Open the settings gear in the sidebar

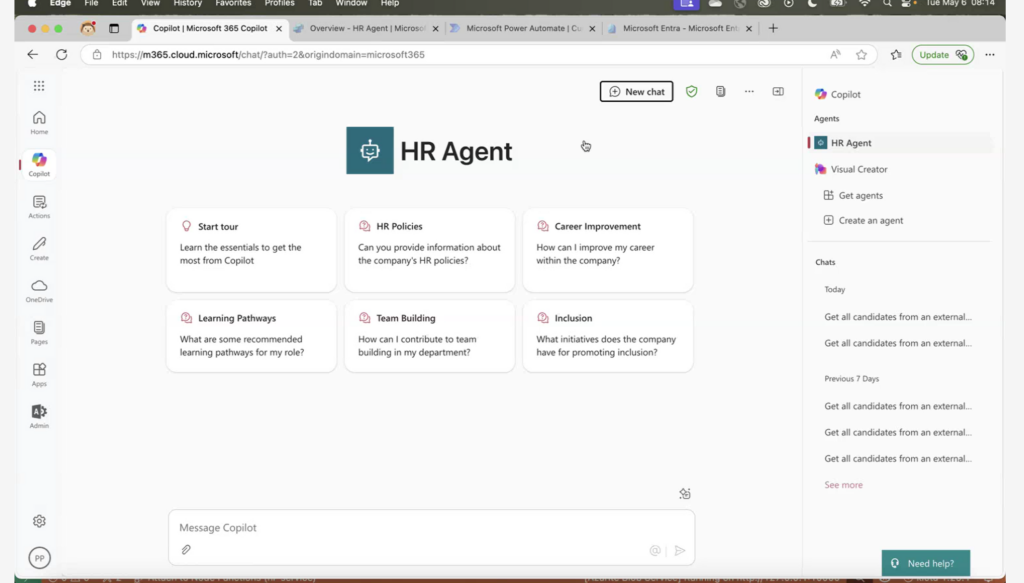(39, 521)
